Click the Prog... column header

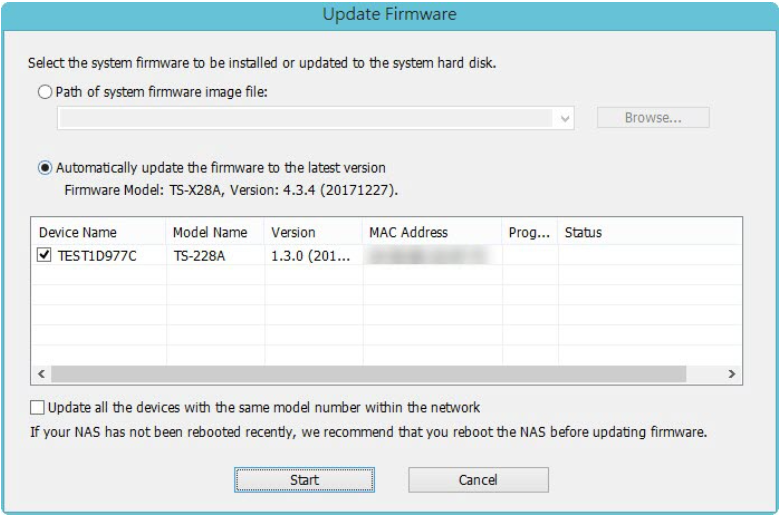529,232
